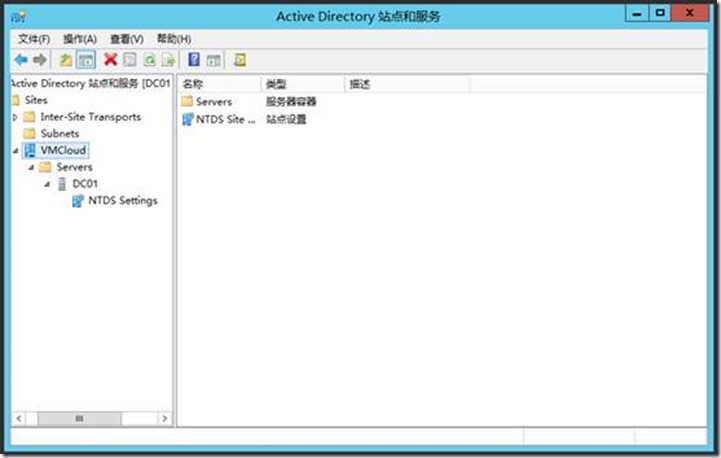Toggle the action pane toolbar icon
Viewport: 721px width, 458px height.
click(213, 60)
